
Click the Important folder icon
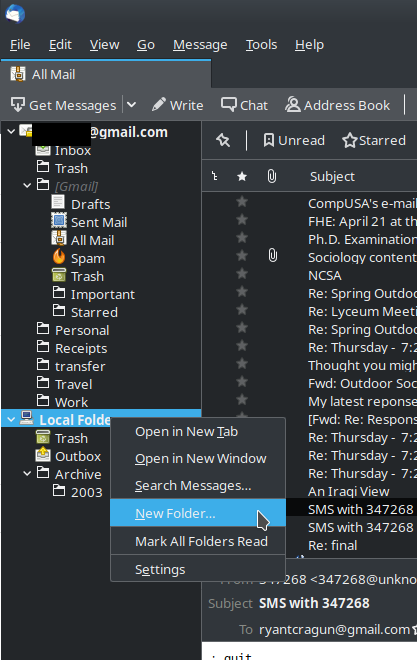coord(59,293)
